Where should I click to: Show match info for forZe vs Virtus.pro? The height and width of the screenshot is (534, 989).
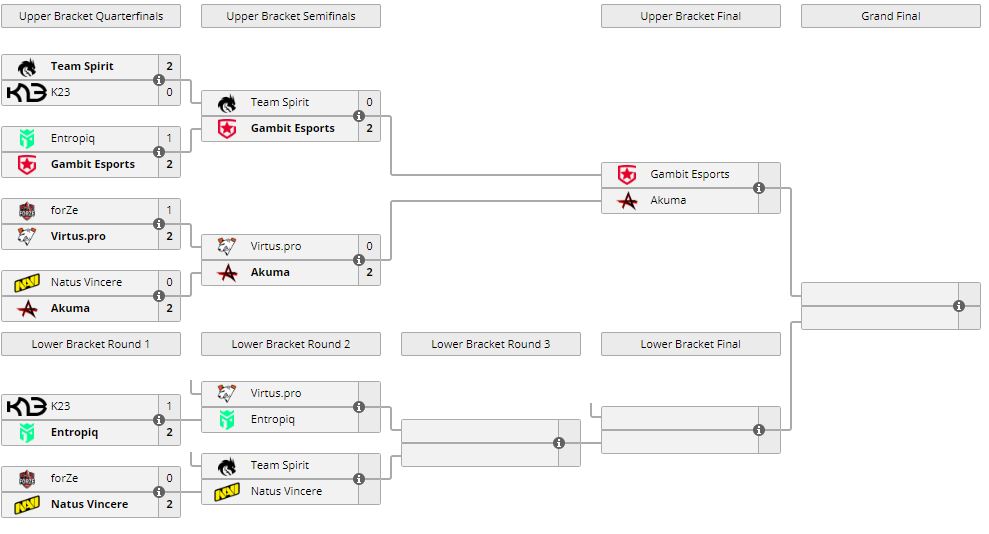click(159, 224)
